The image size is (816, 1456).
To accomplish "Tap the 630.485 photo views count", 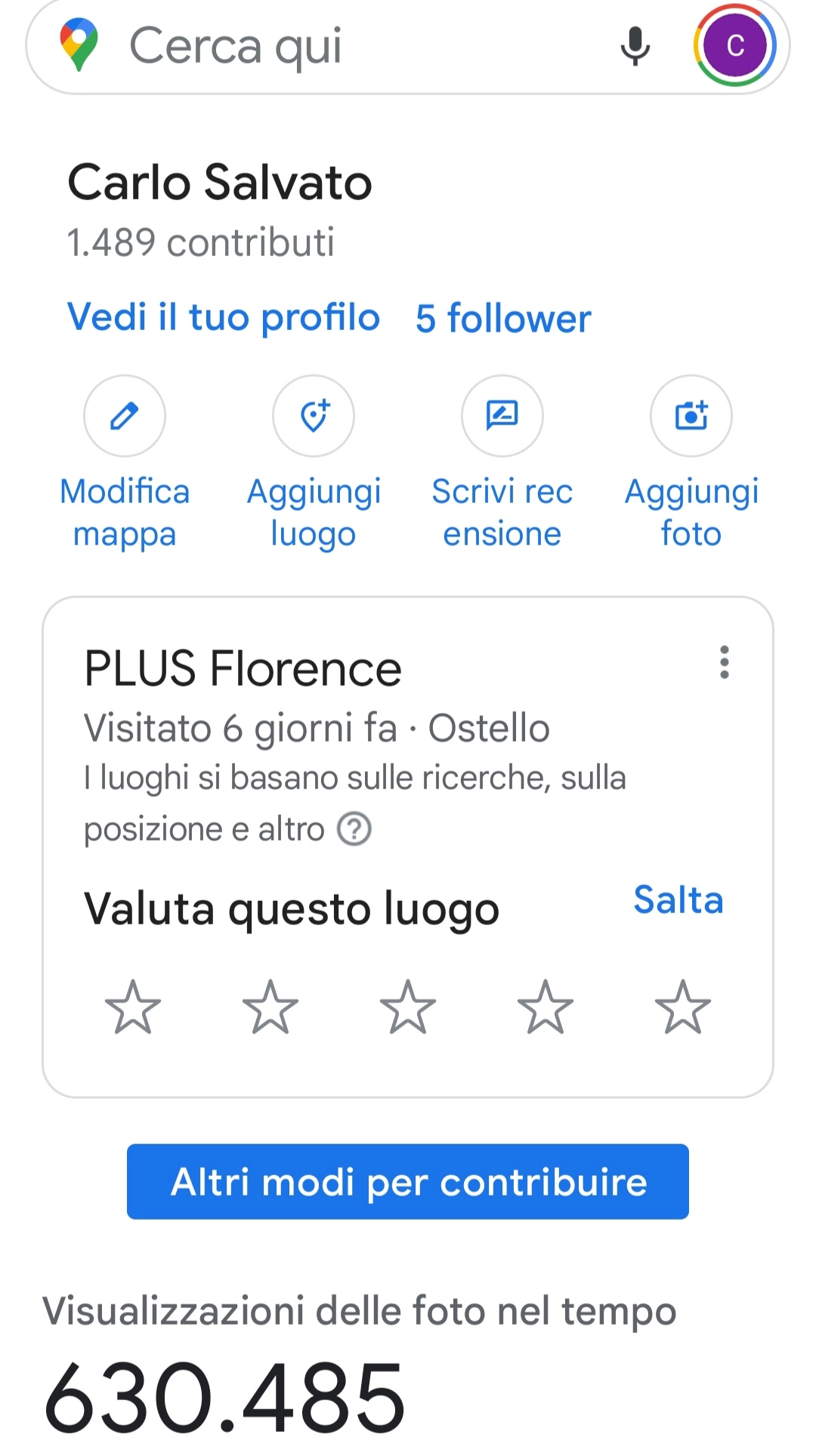I will click(225, 1397).
